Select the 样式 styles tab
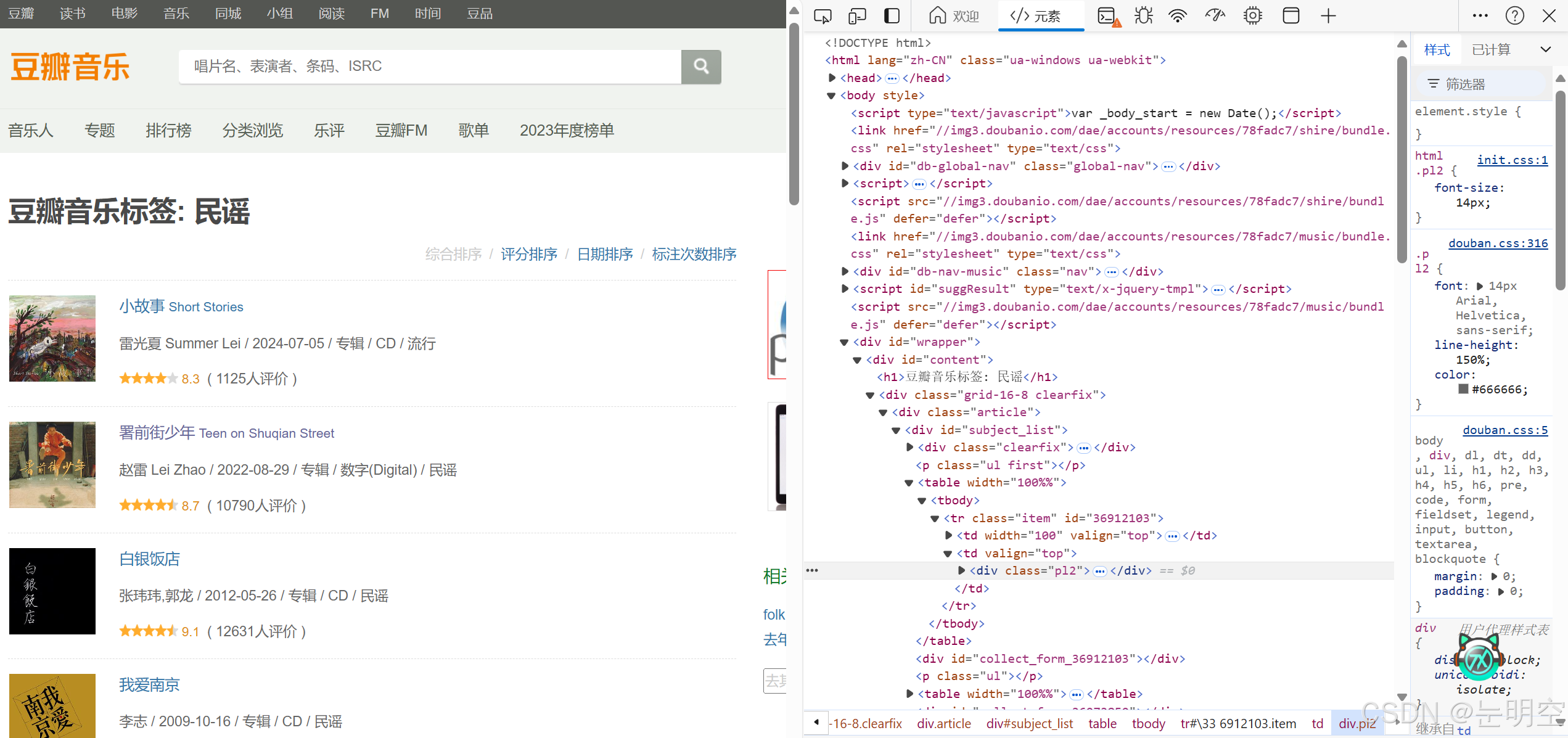This screenshot has width=1568, height=738. pos(1437,50)
